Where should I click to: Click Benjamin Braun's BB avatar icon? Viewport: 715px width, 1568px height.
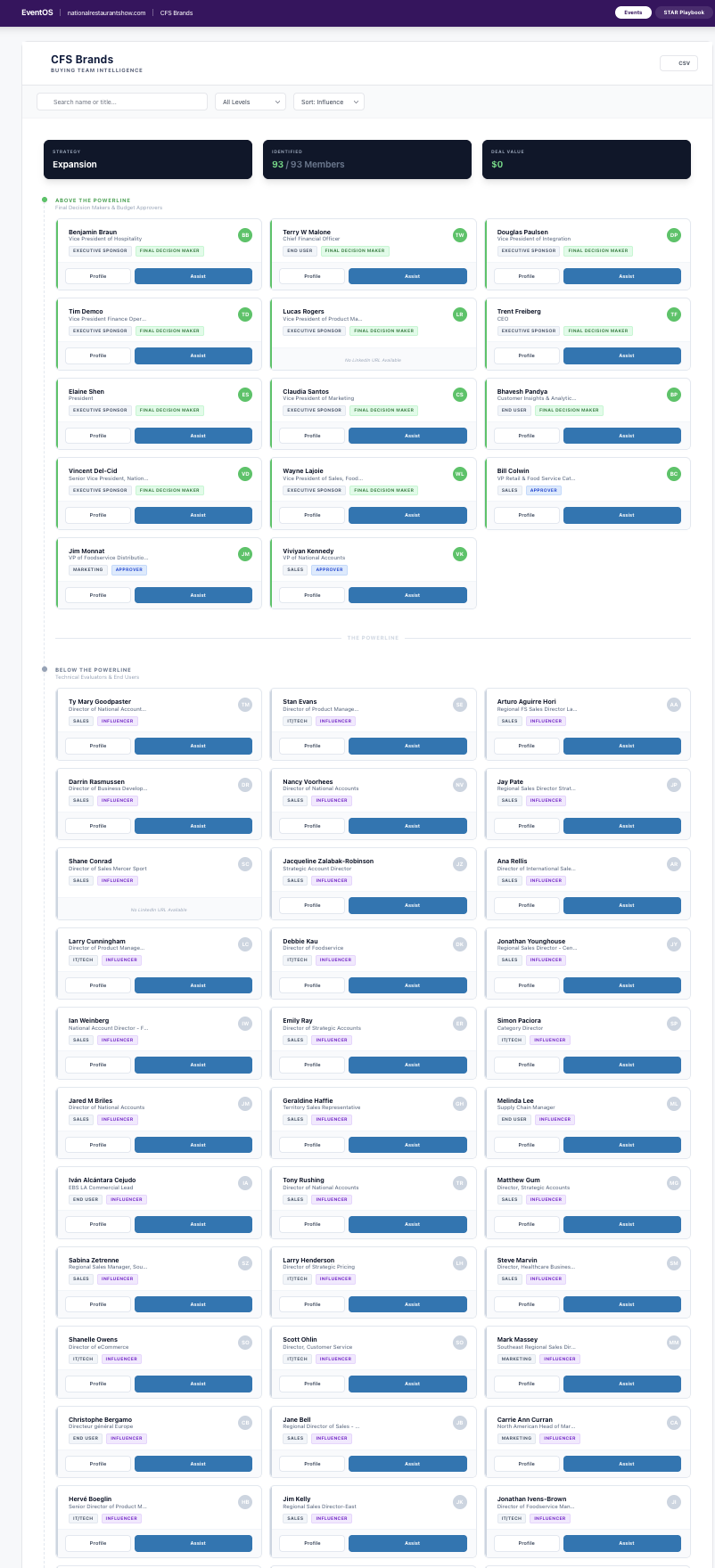(244, 234)
